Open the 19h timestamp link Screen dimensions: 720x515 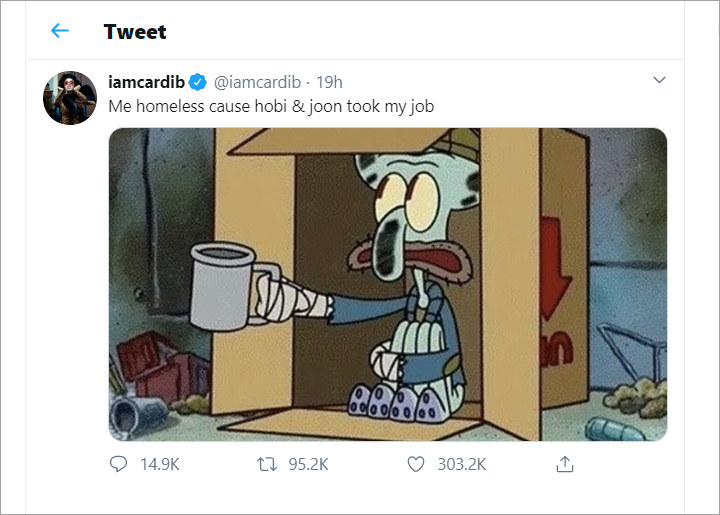tap(329, 82)
